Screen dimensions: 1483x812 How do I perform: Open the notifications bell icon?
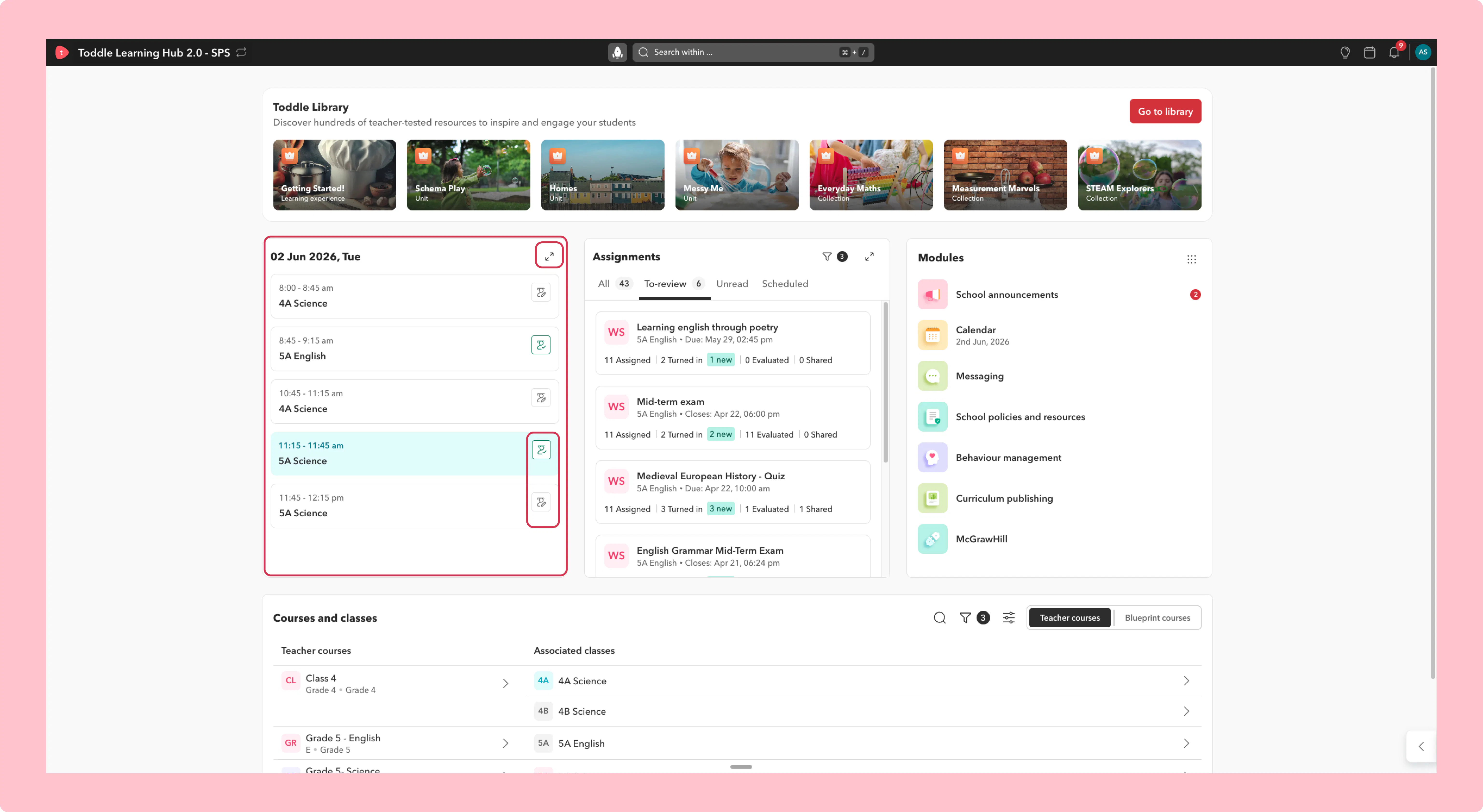pos(1394,52)
